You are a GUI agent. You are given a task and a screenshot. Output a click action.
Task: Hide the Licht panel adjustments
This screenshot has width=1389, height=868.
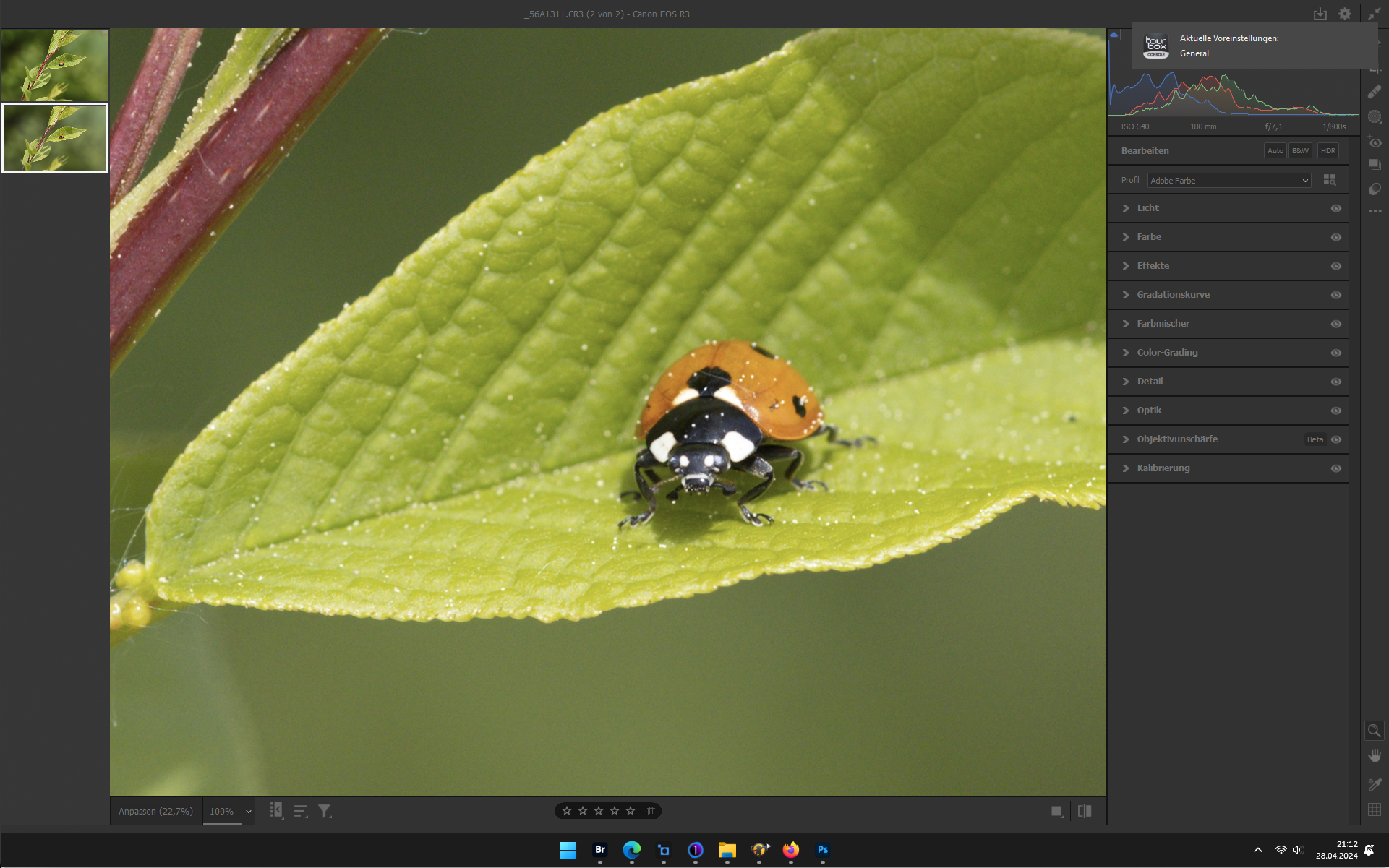pyautogui.click(x=1335, y=208)
